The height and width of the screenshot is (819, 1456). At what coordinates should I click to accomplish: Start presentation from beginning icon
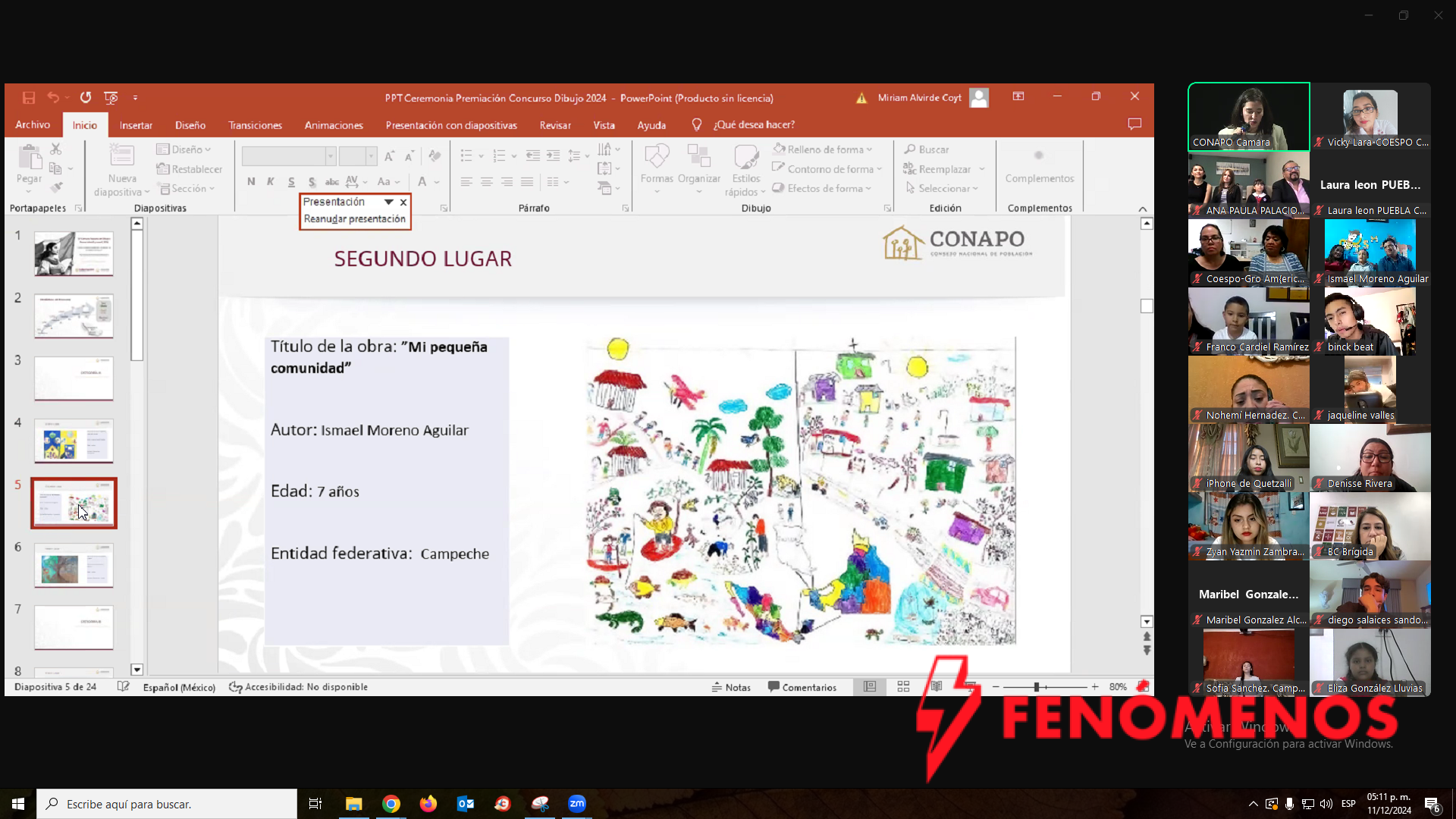coord(111,98)
